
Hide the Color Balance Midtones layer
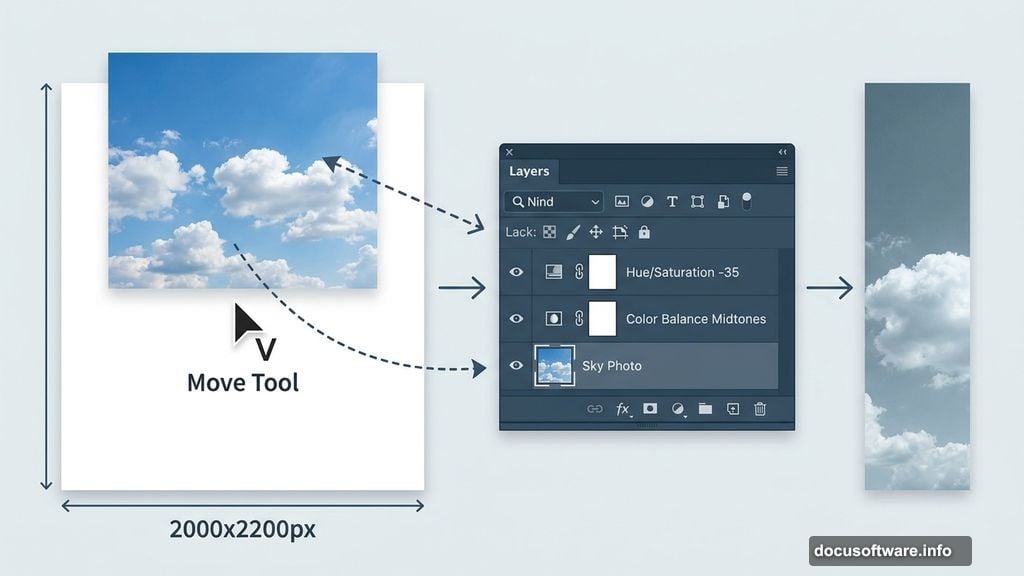tap(517, 319)
